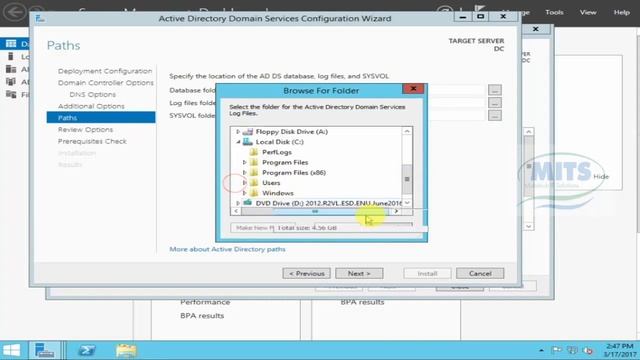Go to Deployment Configuration step

tap(105, 71)
